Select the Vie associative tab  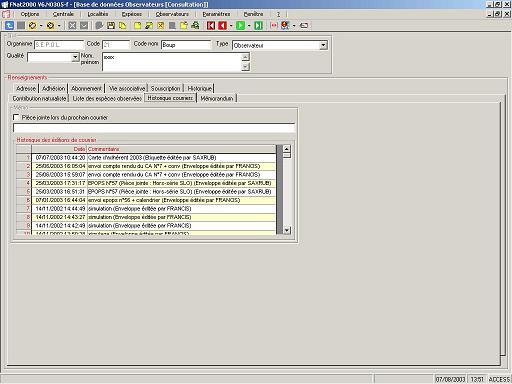pyautogui.click(x=127, y=88)
